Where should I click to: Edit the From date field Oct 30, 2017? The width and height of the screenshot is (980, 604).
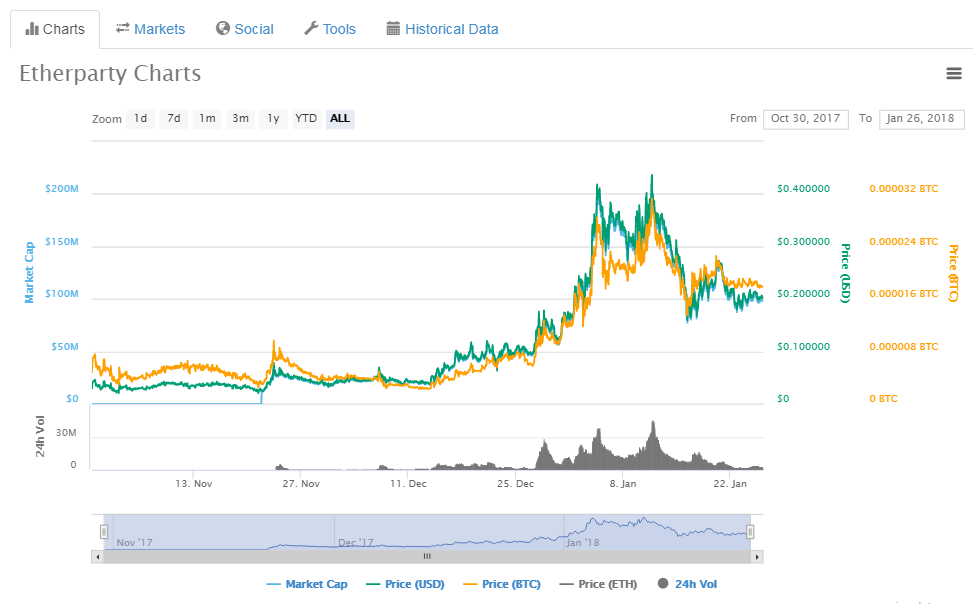pos(806,119)
